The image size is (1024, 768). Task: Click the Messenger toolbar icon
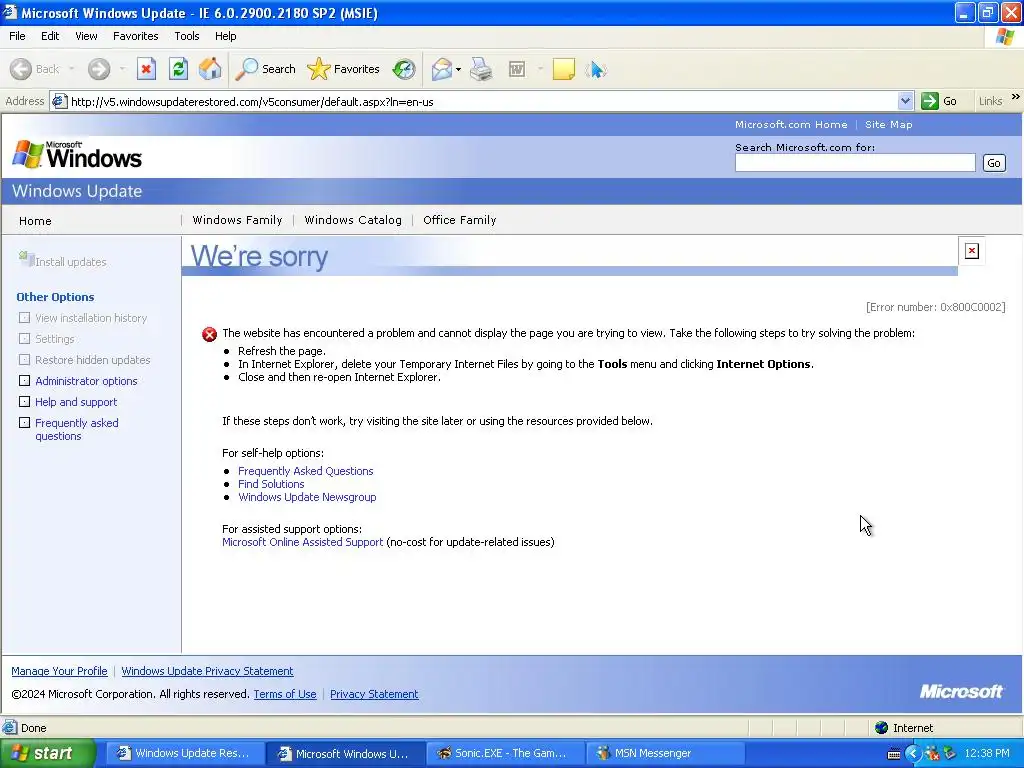596,69
